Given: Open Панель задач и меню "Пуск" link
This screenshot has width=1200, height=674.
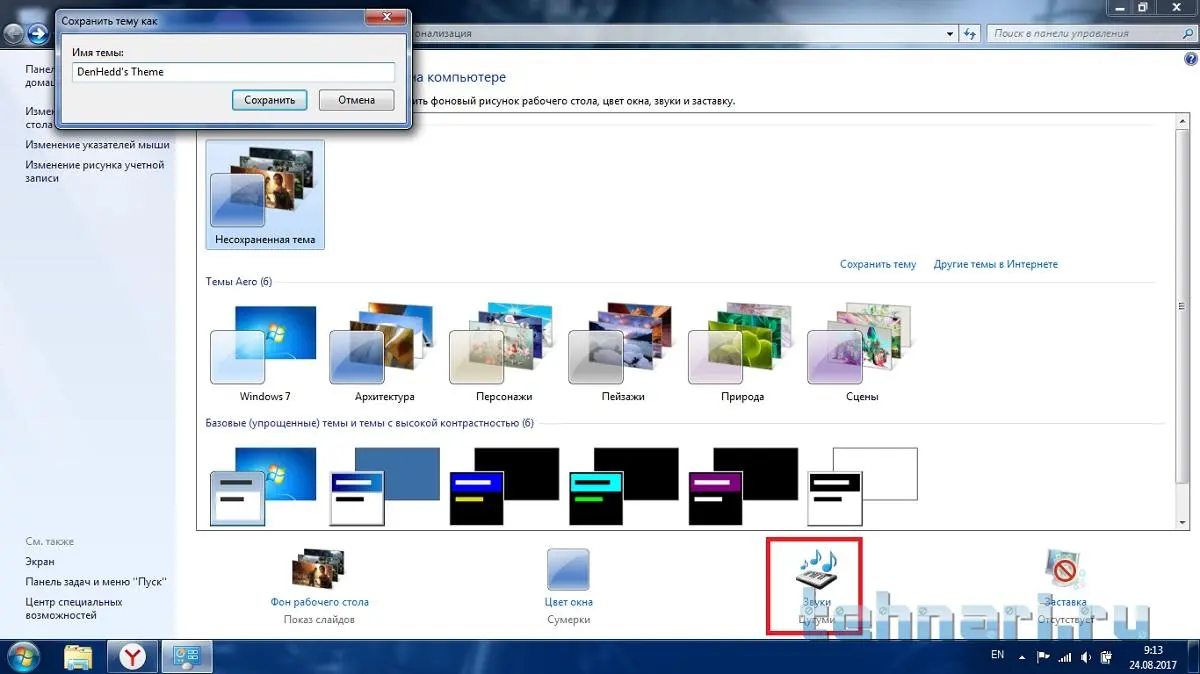Looking at the screenshot, I should coord(96,582).
